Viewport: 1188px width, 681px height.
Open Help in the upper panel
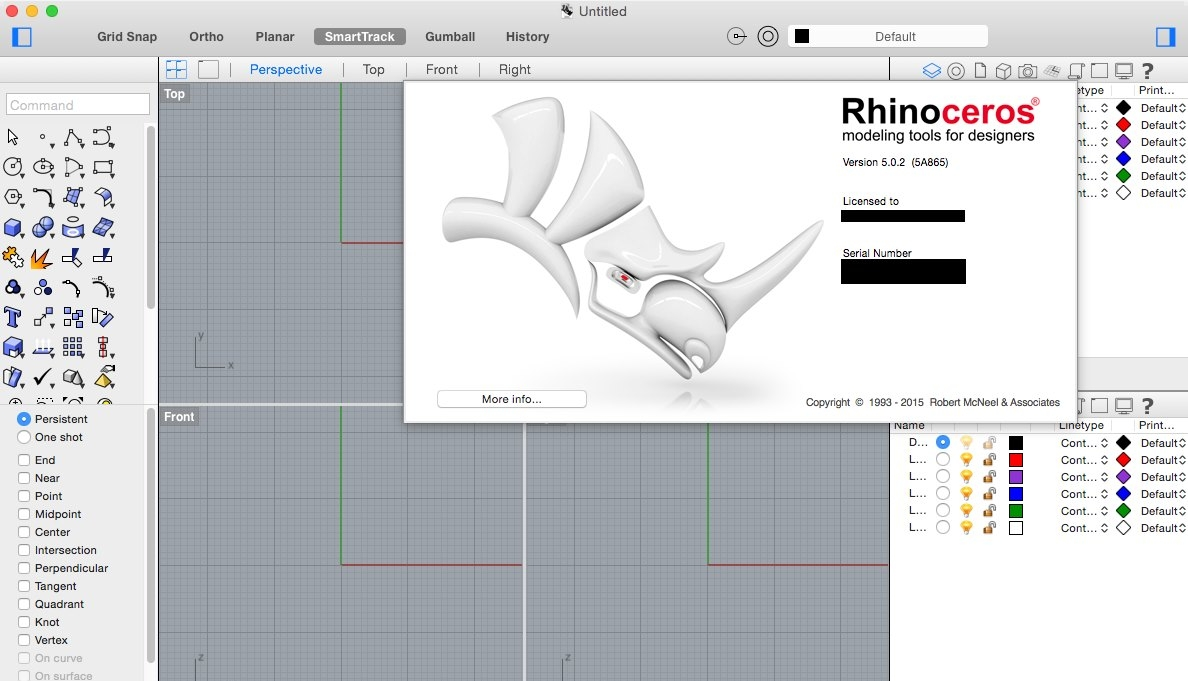click(1148, 70)
